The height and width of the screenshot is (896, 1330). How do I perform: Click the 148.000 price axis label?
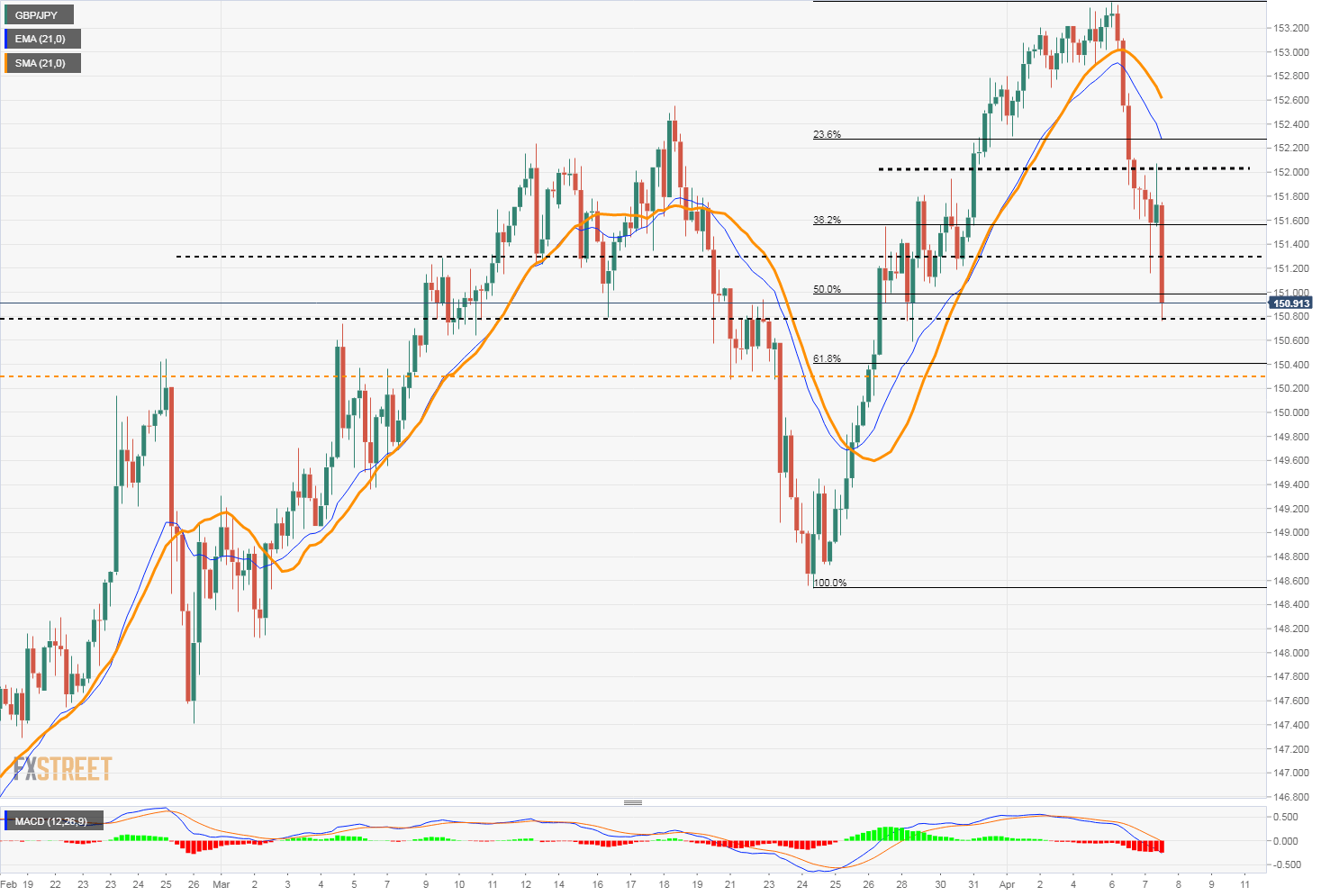pyautogui.click(x=1291, y=653)
